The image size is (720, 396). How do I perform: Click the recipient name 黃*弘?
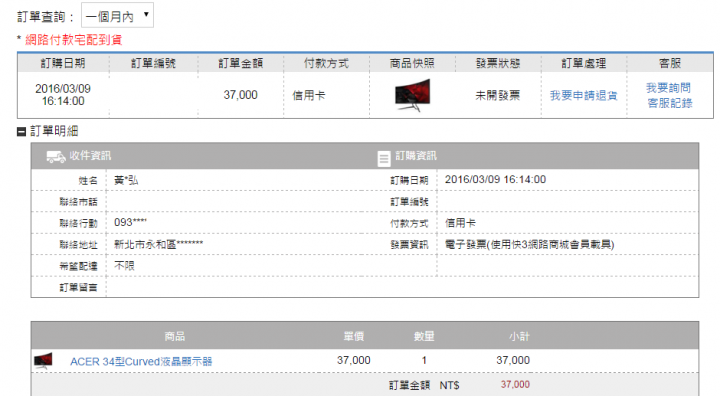[x=126, y=180]
